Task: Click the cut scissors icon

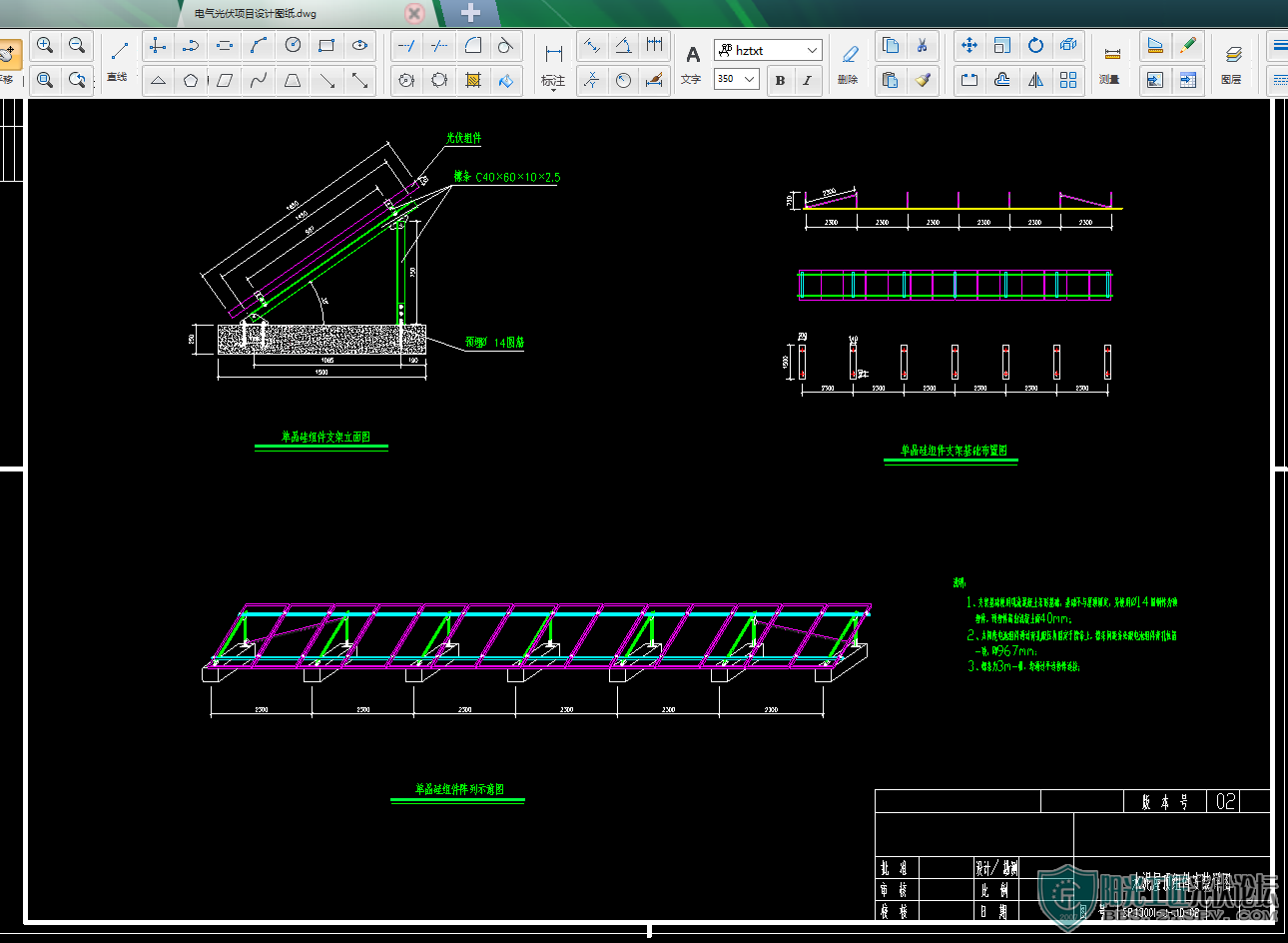Action: click(x=923, y=46)
